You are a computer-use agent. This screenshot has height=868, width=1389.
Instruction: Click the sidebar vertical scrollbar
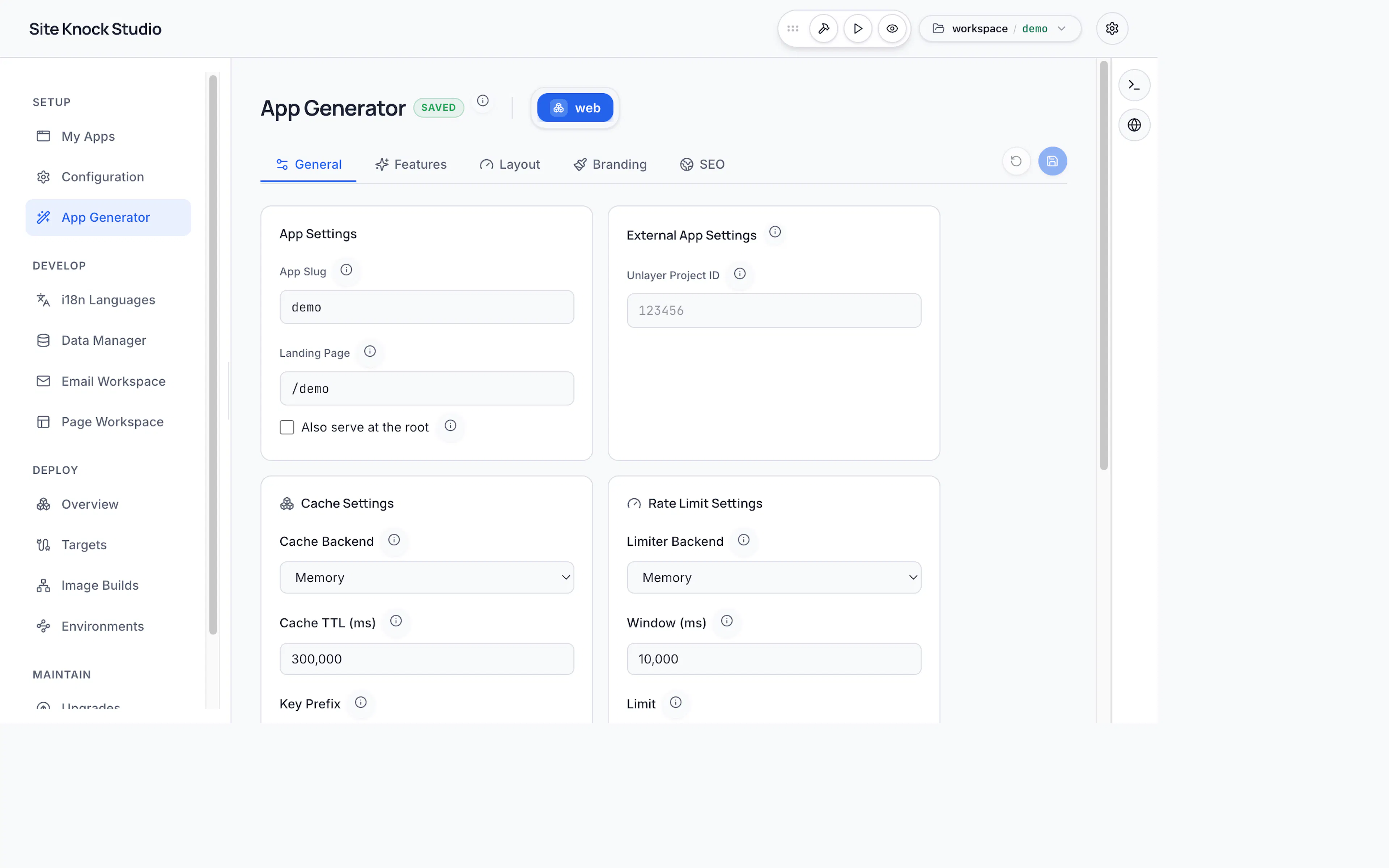[x=213, y=355]
